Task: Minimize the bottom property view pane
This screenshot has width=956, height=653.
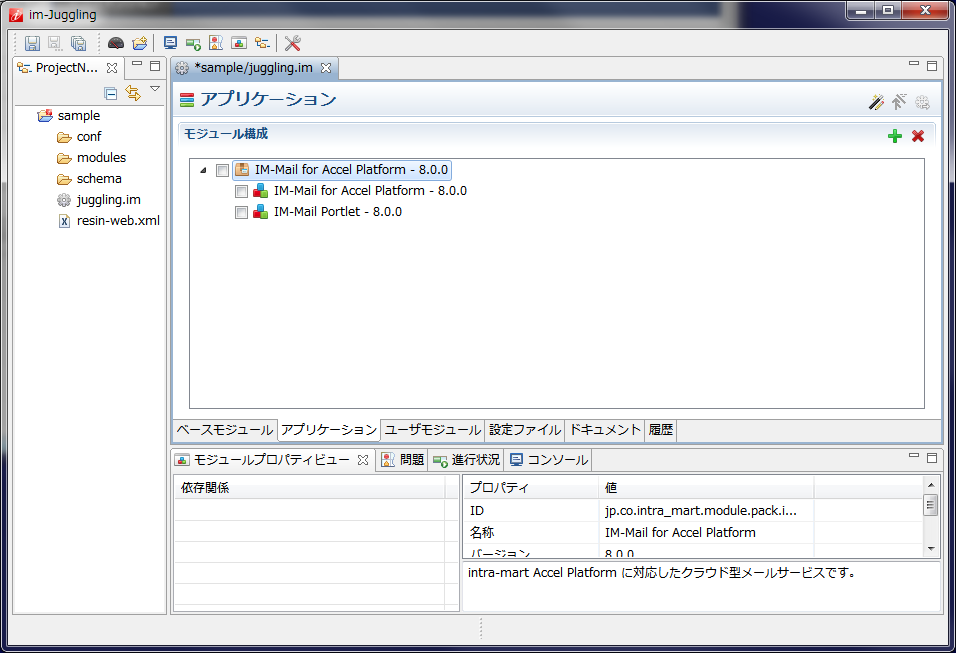Action: (913, 455)
